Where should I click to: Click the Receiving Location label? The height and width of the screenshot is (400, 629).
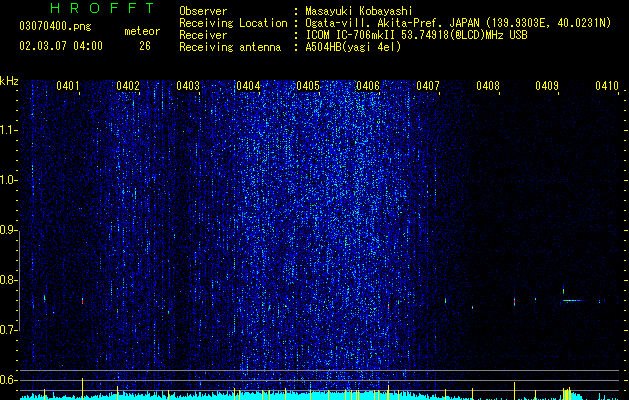click(x=233, y=23)
